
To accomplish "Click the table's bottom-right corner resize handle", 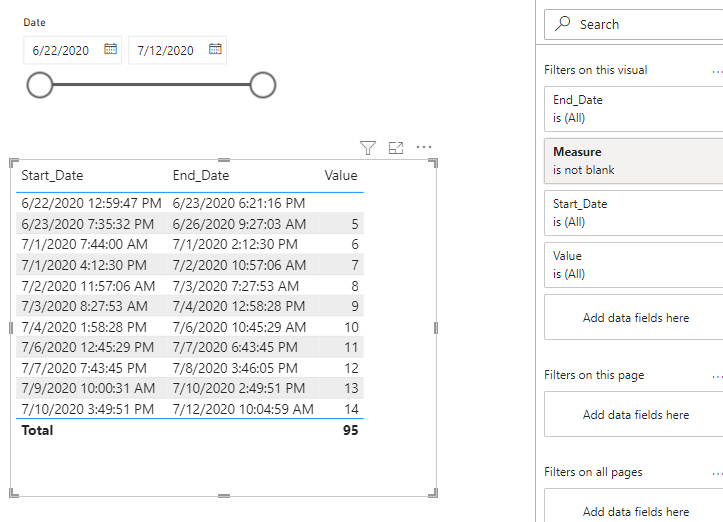I will pos(433,493).
